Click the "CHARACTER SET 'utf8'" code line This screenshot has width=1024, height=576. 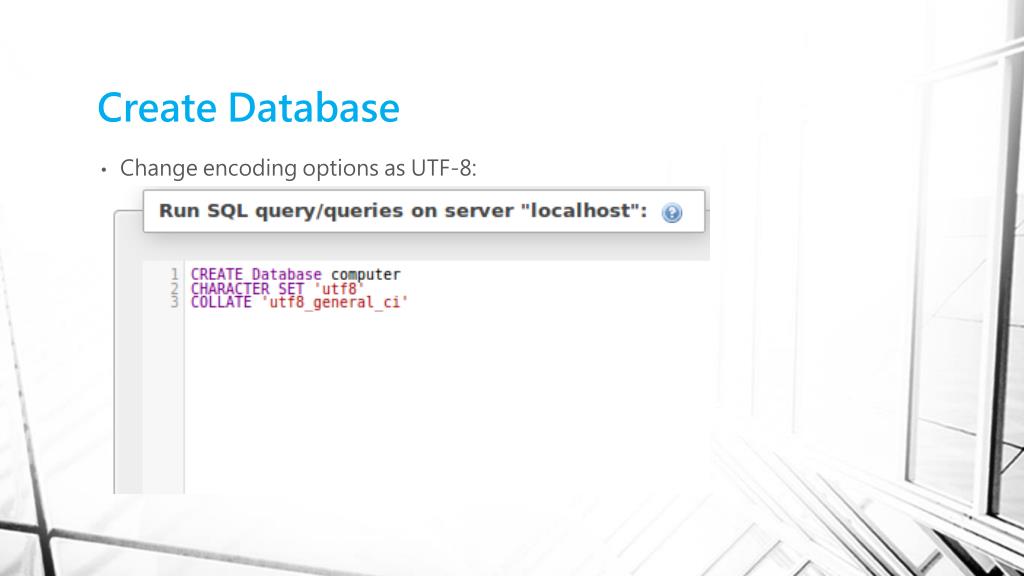coord(277,289)
